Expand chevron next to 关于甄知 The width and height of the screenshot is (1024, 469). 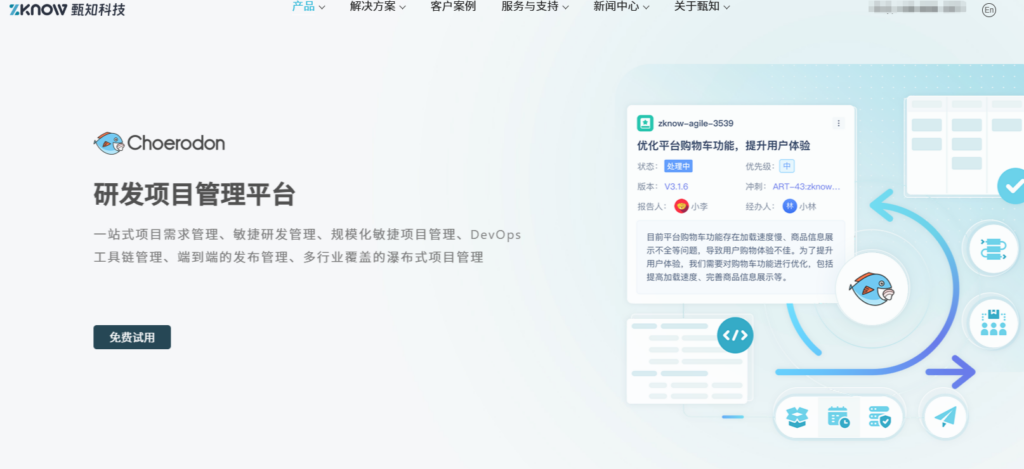726,7
